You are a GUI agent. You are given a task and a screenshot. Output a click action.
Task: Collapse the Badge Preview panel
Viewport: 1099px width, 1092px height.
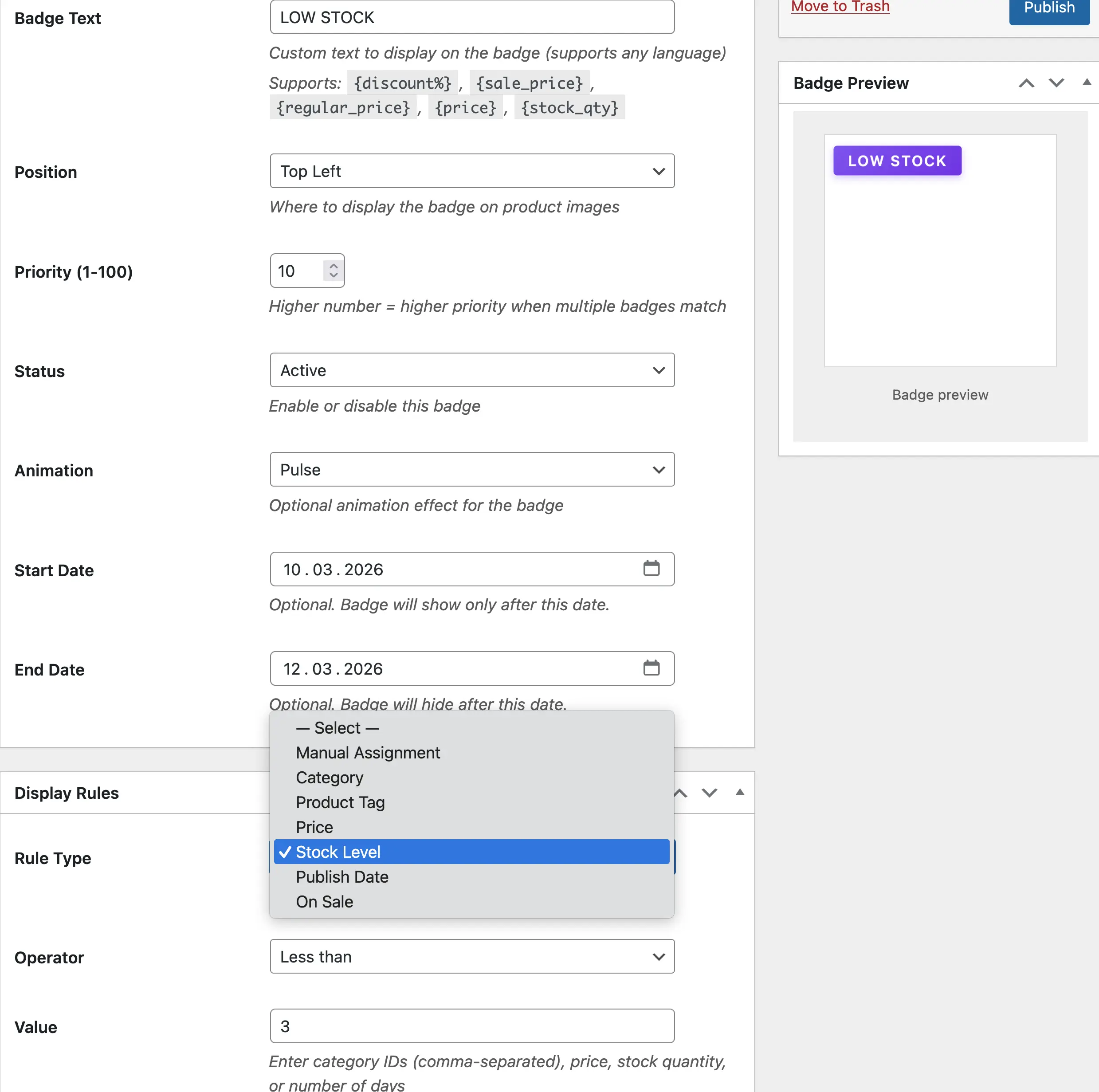tap(1087, 83)
